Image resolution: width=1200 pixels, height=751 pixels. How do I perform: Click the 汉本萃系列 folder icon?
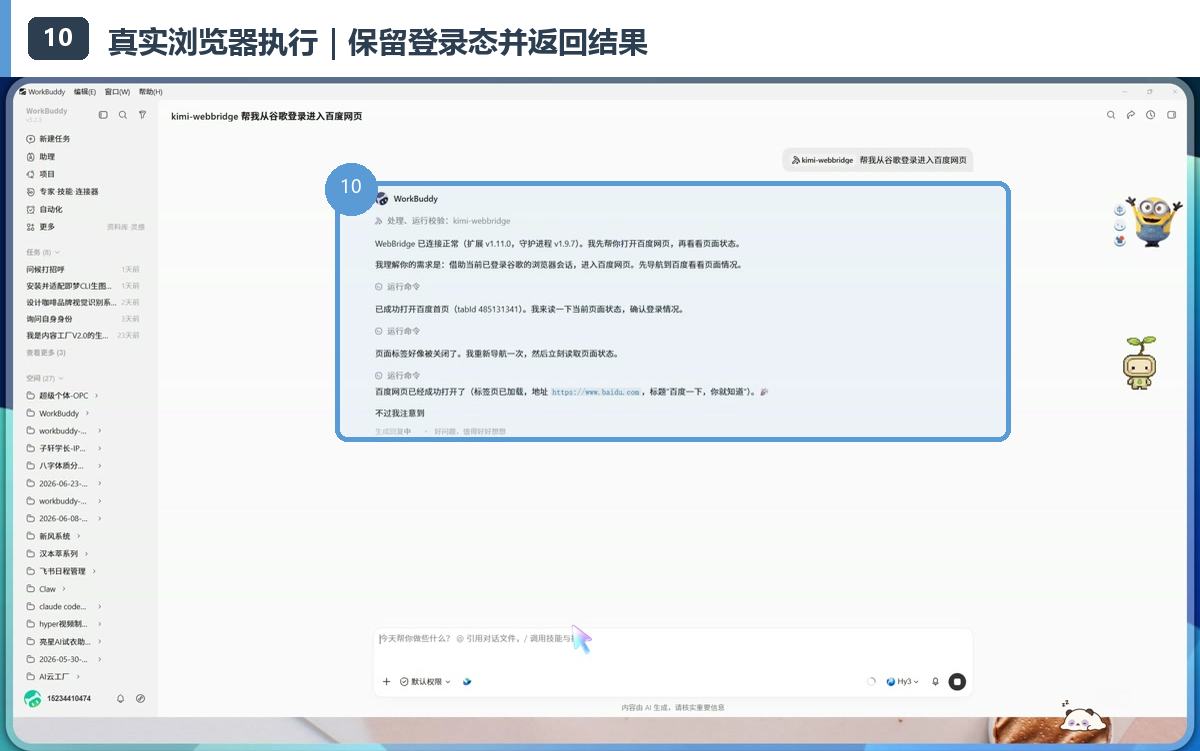tap(30, 553)
